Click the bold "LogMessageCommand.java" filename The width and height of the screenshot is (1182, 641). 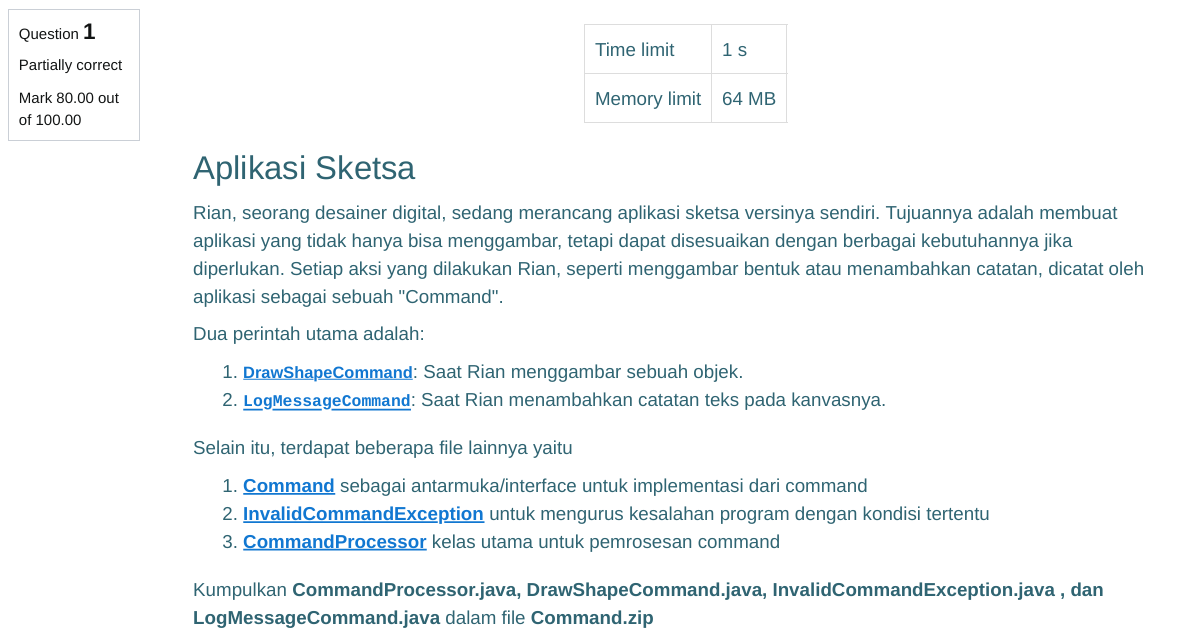316,618
